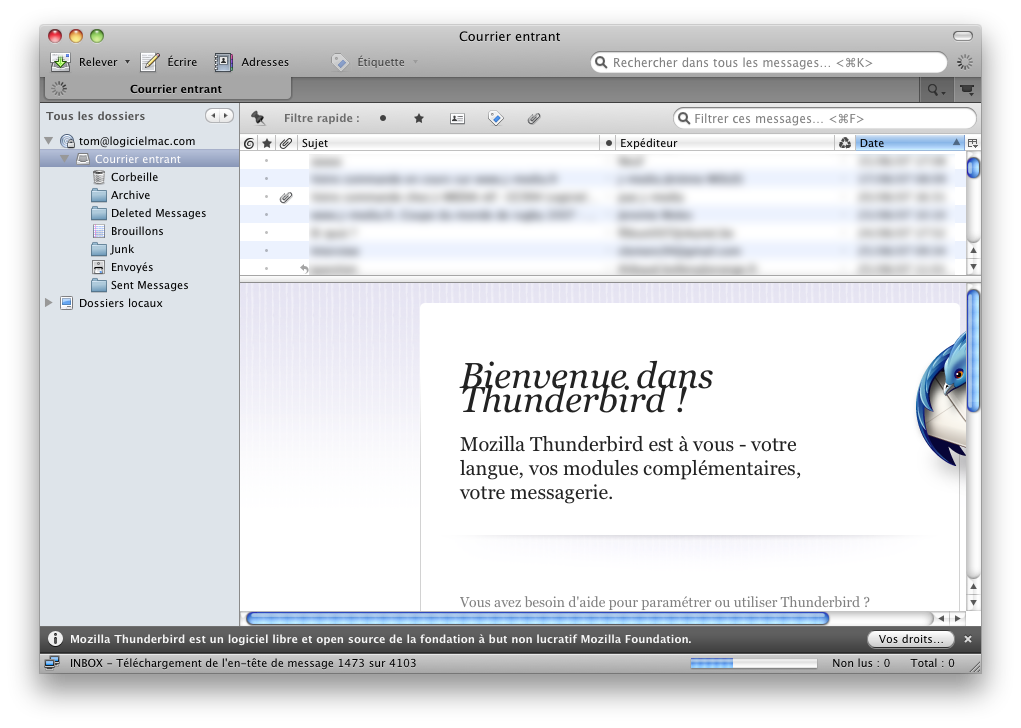Click the Relever get-mail icon
Image resolution: width=1021 pixels, height=728 pixels.
click(60, 62)
